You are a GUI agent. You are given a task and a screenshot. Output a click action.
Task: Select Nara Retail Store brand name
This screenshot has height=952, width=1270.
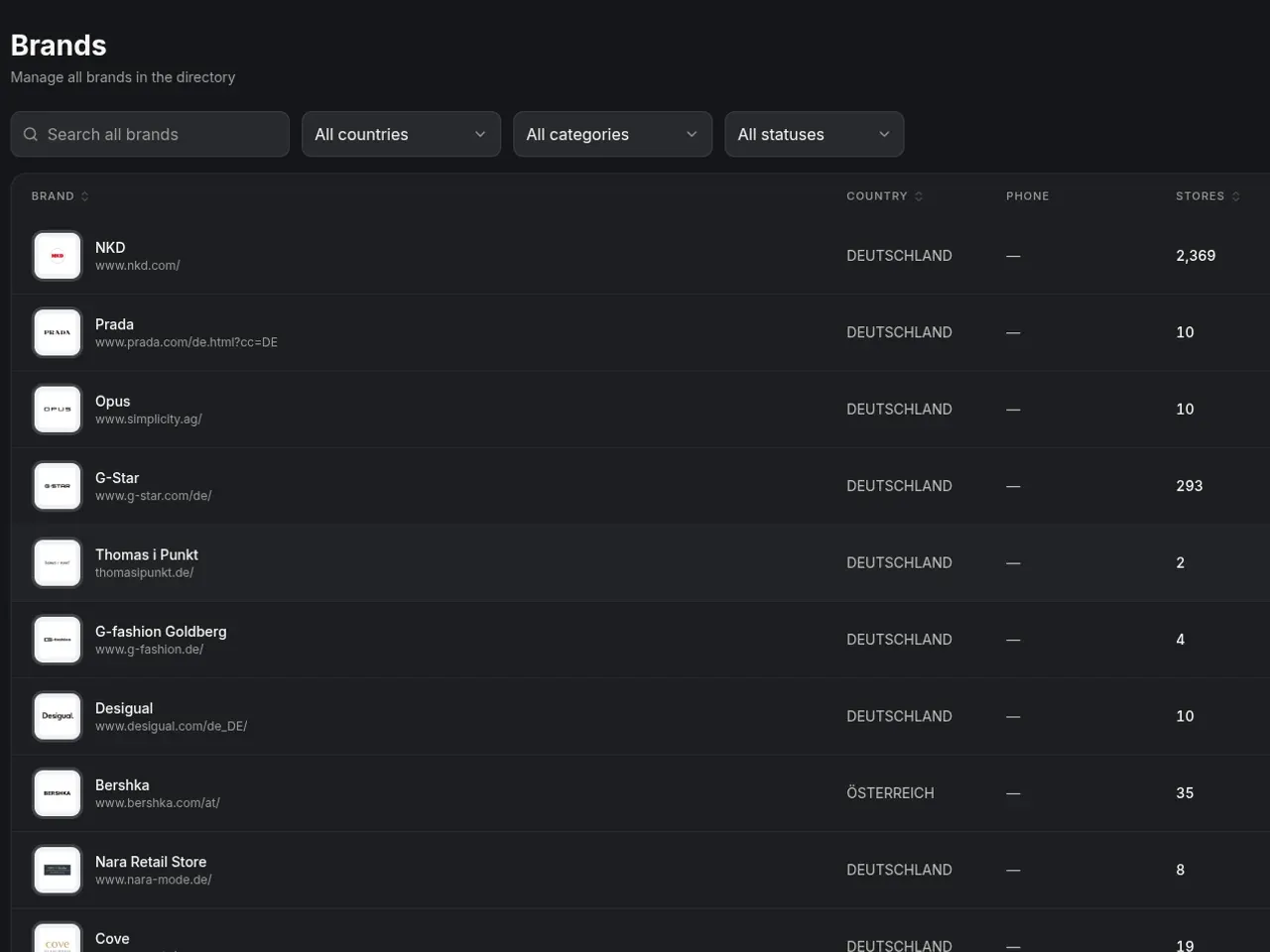[151, 862]
